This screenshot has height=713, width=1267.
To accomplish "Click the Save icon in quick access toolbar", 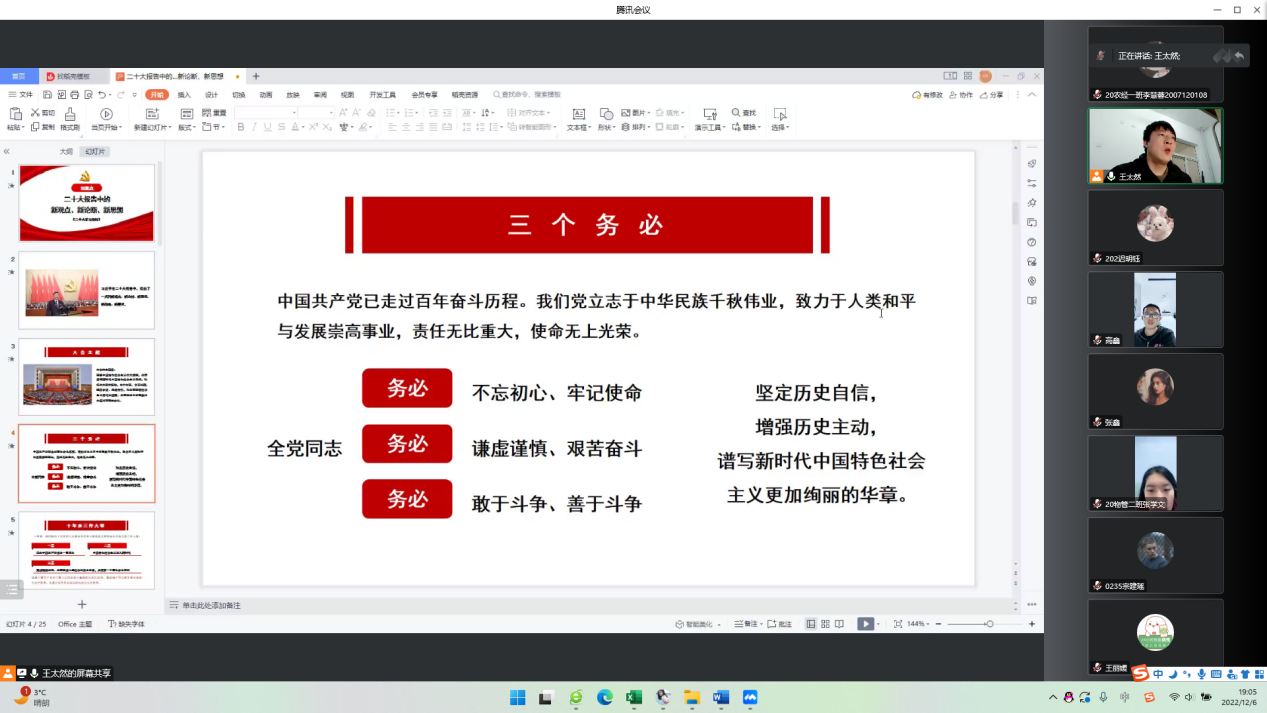I will coord(46,95).
